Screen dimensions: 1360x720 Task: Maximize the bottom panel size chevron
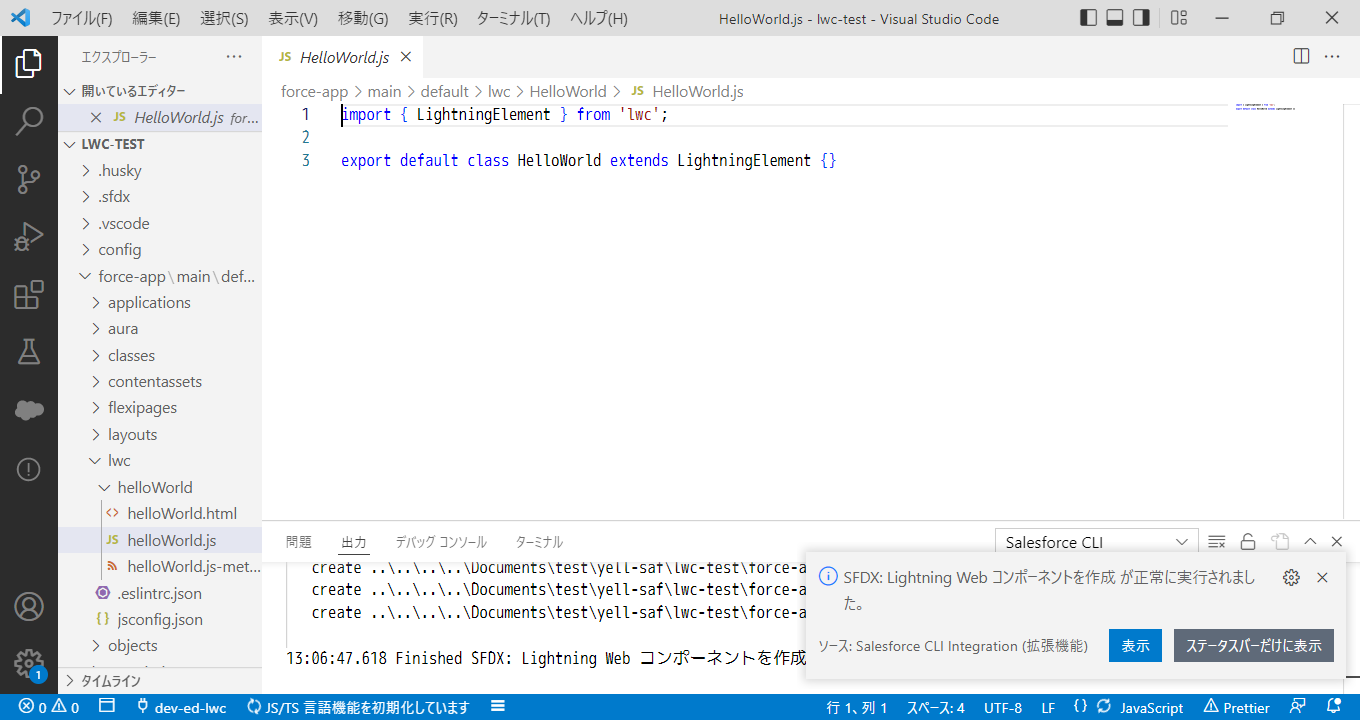(1310, 542)
